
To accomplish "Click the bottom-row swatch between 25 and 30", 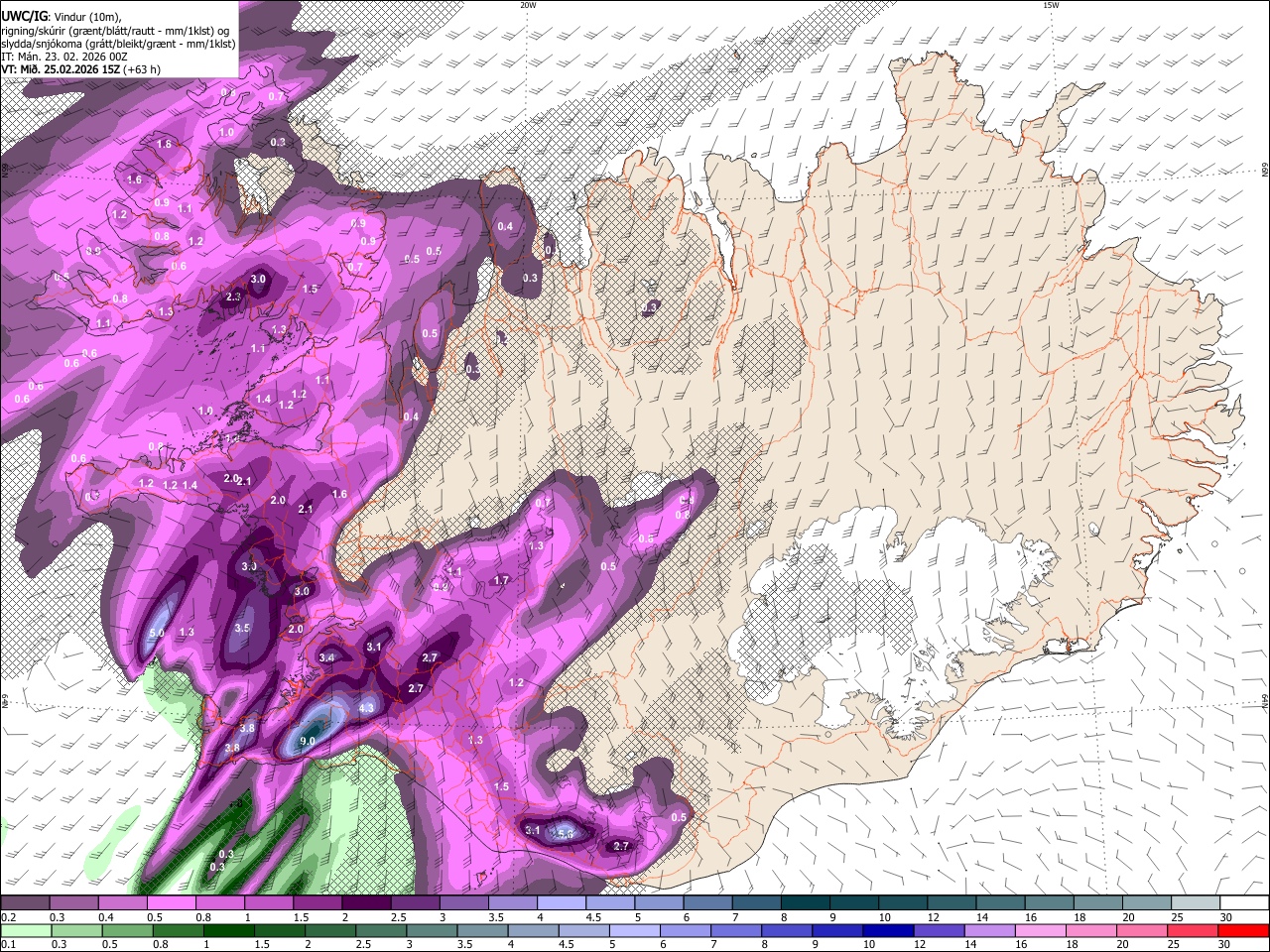I will pyautogui.click(x=1191, y=930).
